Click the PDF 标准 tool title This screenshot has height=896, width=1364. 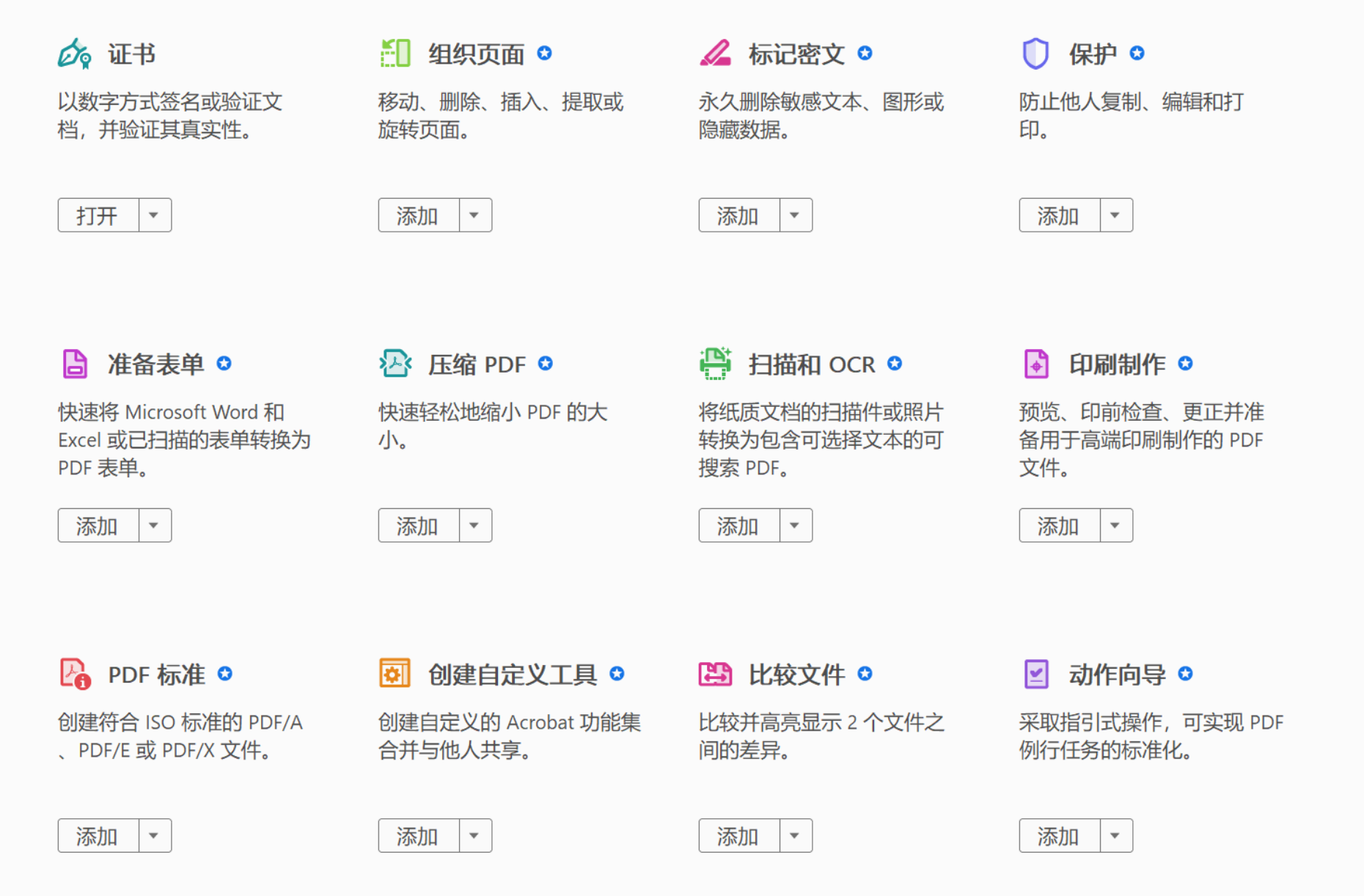coord(157,675)
